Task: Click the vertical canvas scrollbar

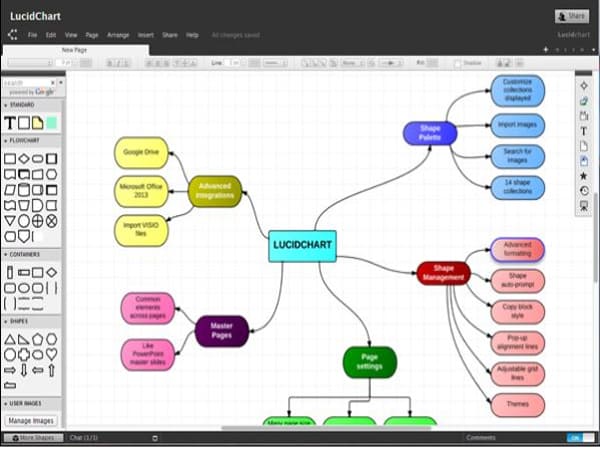Action: [x=596, y=237]
